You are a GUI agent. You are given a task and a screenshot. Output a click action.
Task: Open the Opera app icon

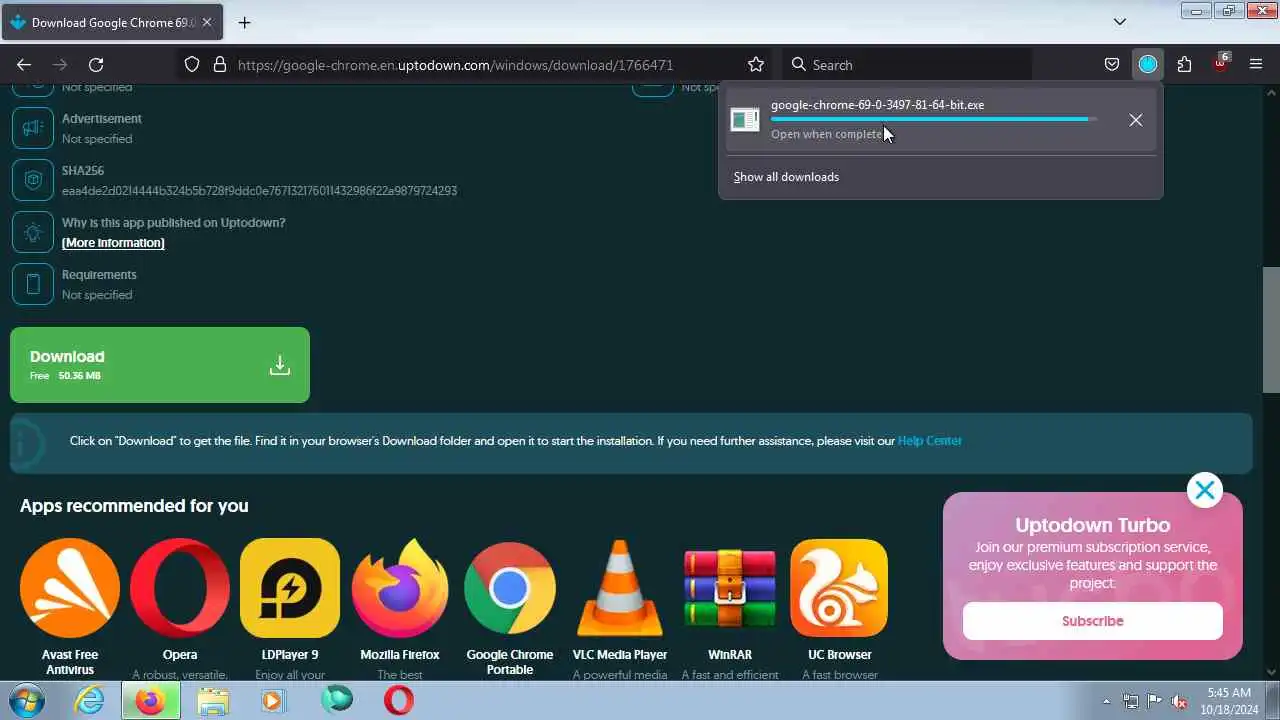(x=180, y=588)
